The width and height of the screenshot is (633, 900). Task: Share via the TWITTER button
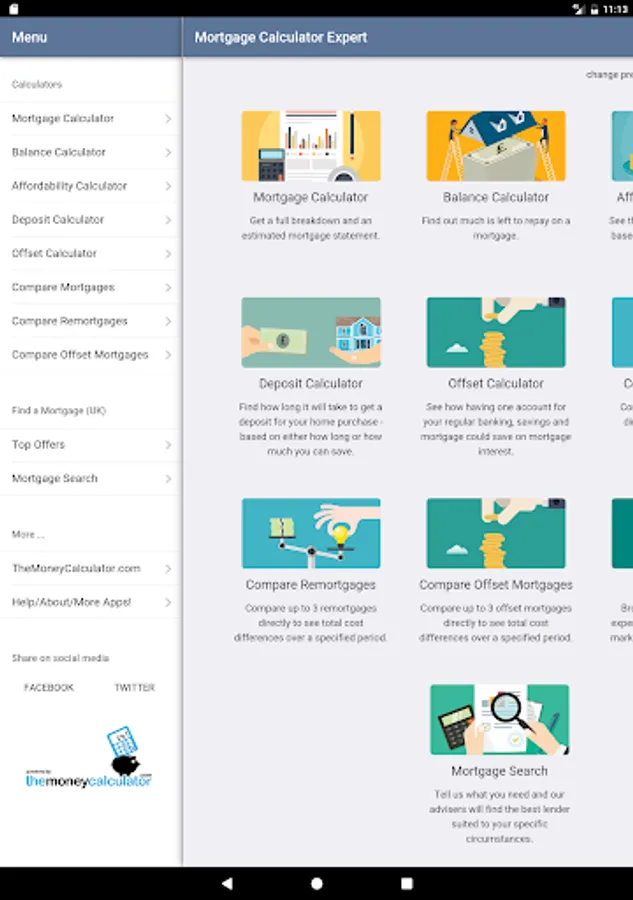[134, 688]
